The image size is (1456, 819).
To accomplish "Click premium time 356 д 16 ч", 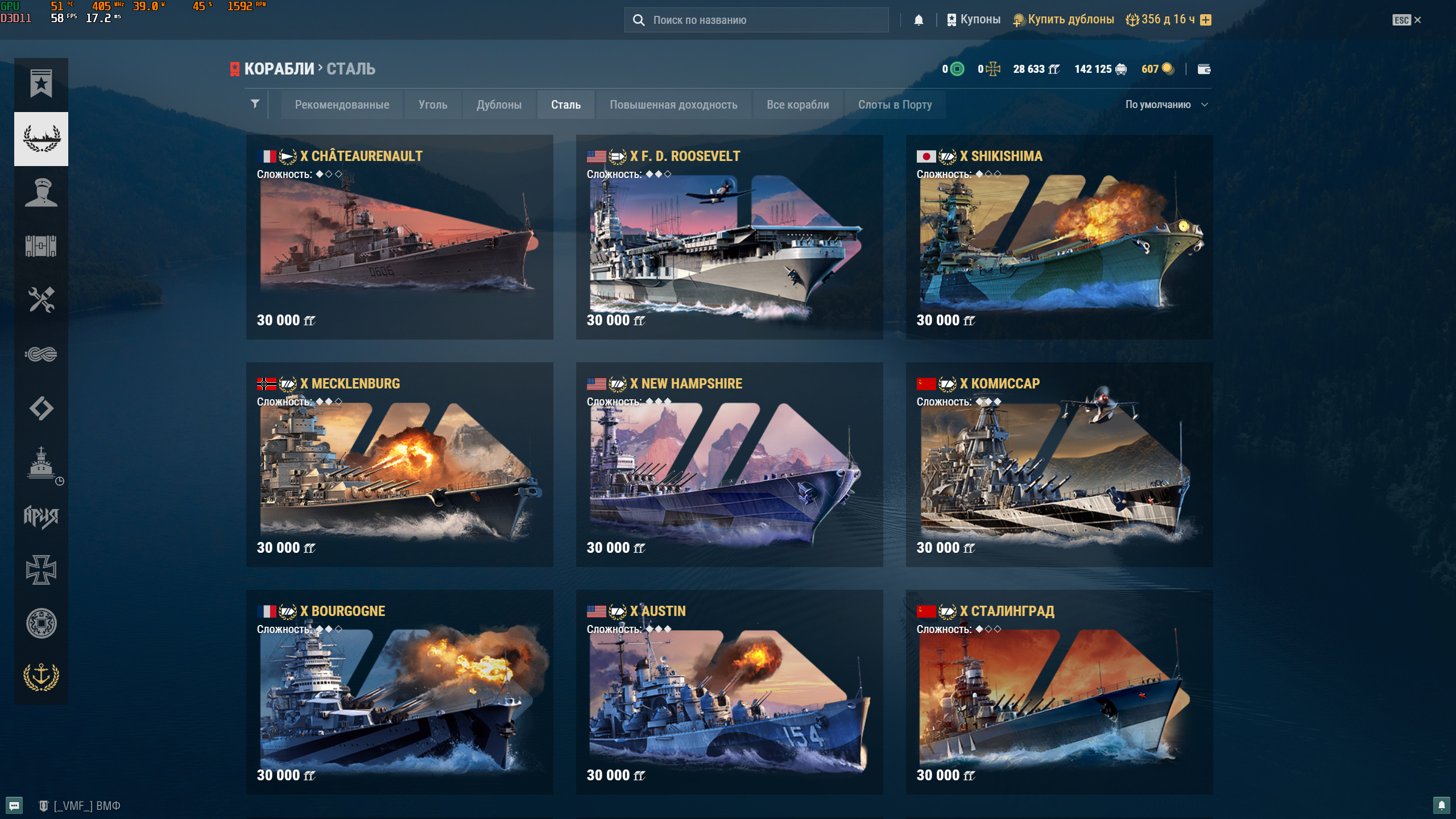I will (x=1160, y=20).
